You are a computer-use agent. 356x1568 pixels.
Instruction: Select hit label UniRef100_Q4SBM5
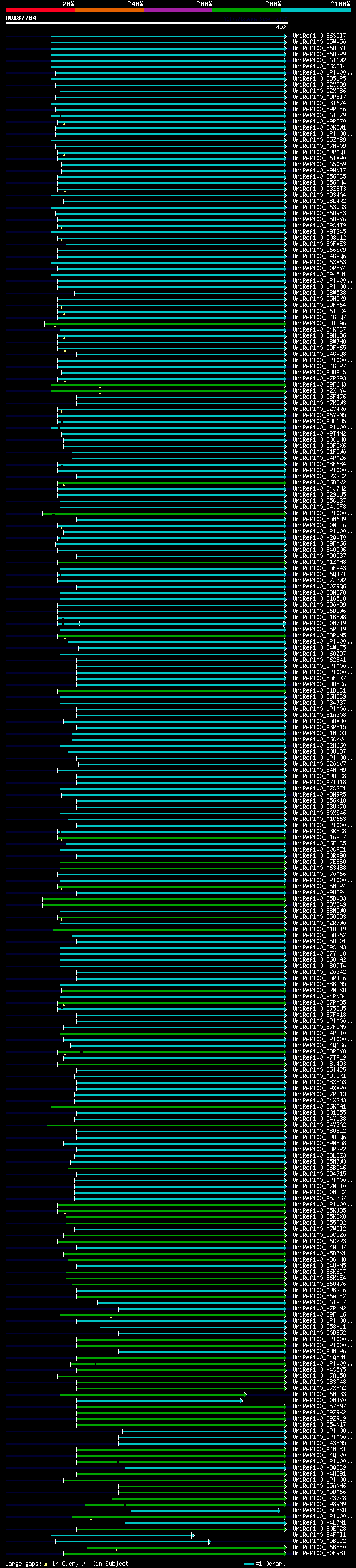(x=319, y=1443)
